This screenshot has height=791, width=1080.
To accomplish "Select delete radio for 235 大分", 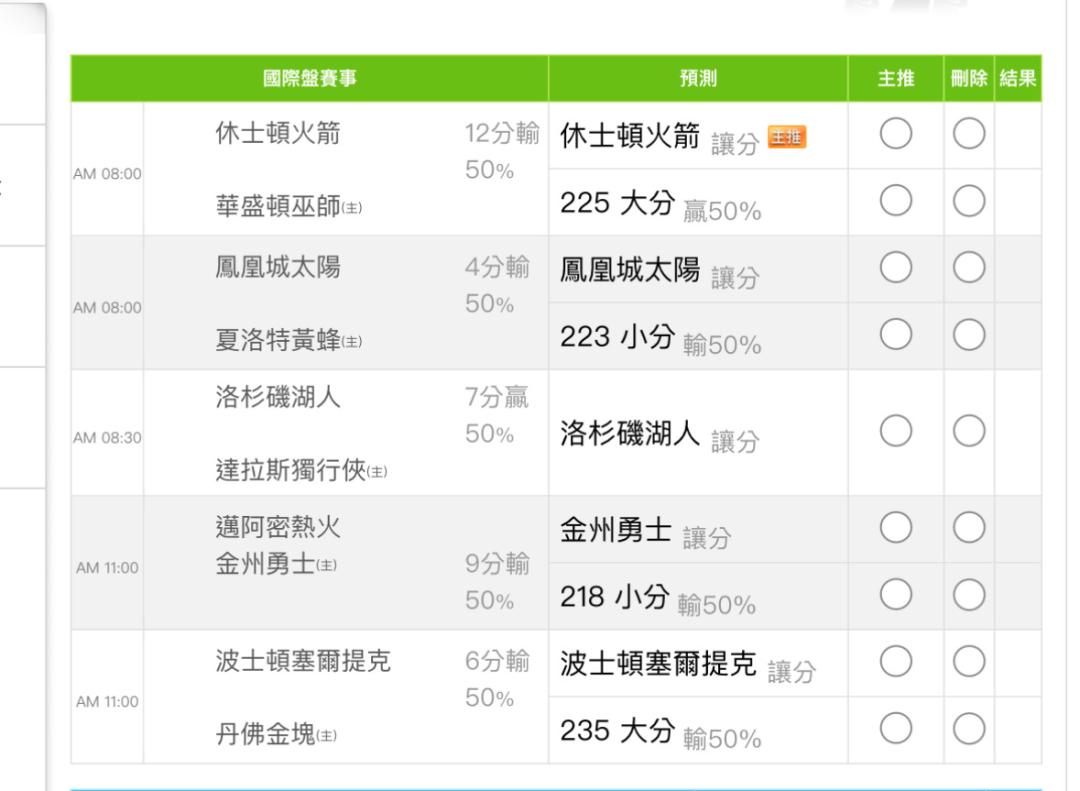I will click(x=968, y=728).
